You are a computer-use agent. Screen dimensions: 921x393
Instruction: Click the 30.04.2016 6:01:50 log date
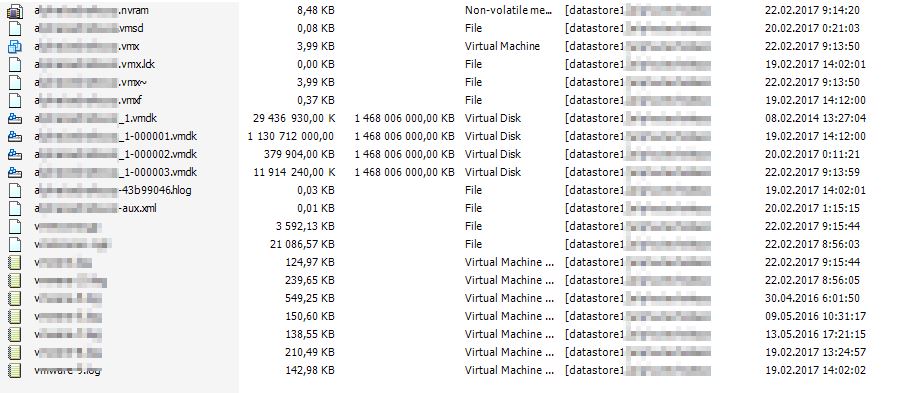(812, 298)
